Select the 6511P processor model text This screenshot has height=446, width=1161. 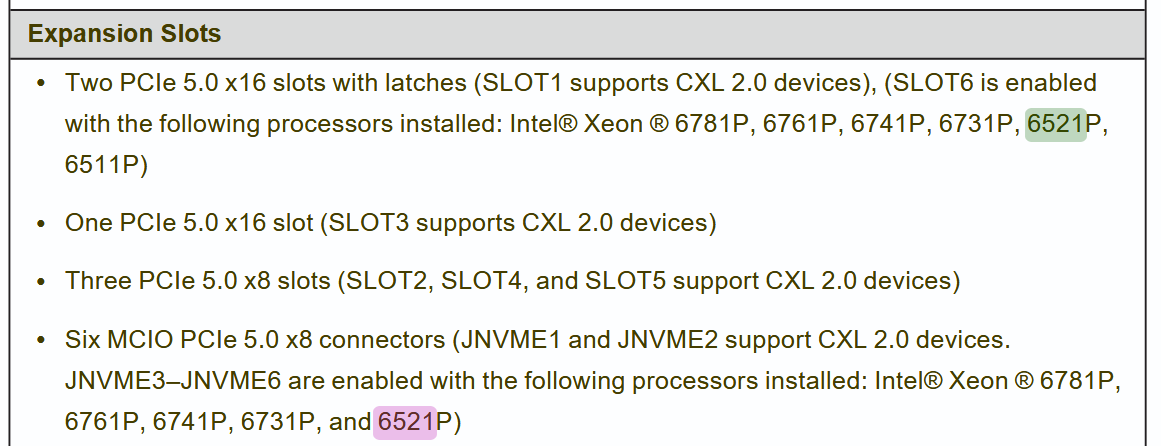coord(106,165)
